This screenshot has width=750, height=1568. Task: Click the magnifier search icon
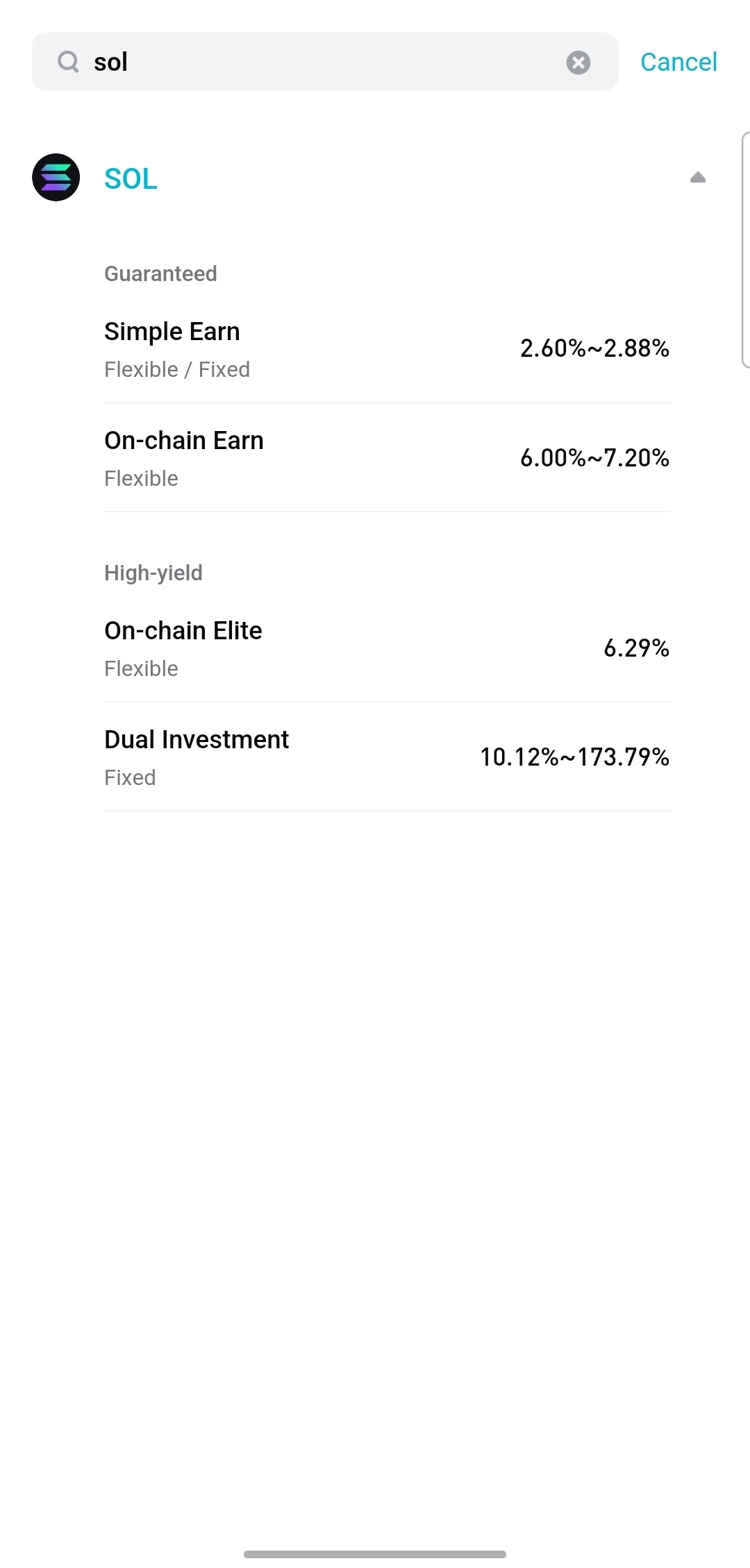pyautogui.click(x=68, y=62)
